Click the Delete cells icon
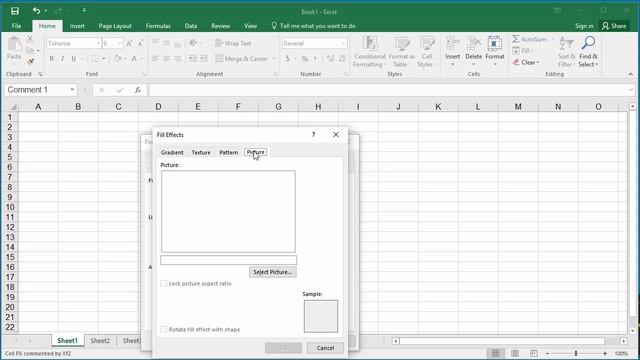The height and width of the screenshot is (360, 640). point(473,43)
